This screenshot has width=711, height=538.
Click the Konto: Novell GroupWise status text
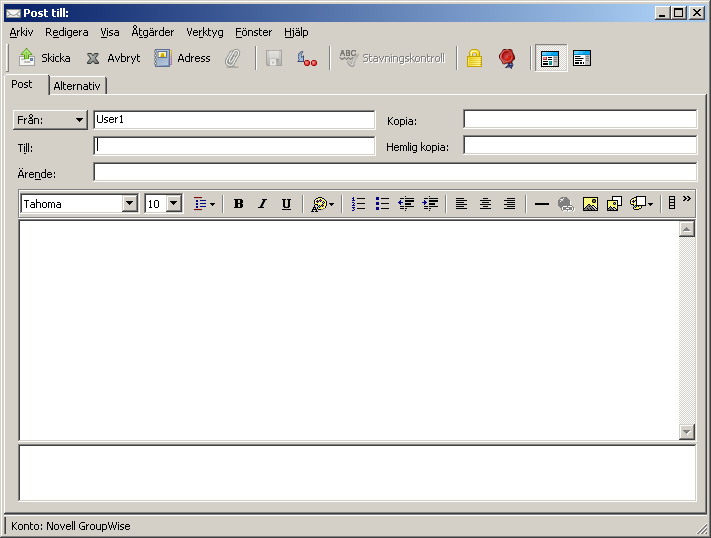(x=71, y=526)
